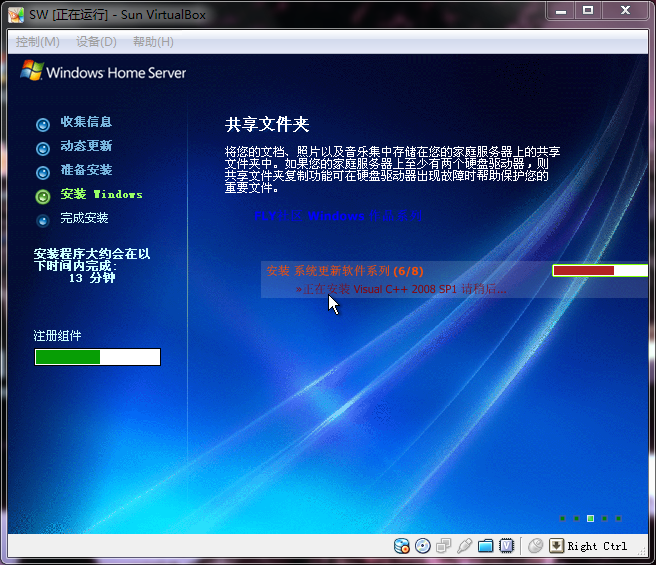Click the 安装 Windows step label

(x=101, y=194)
